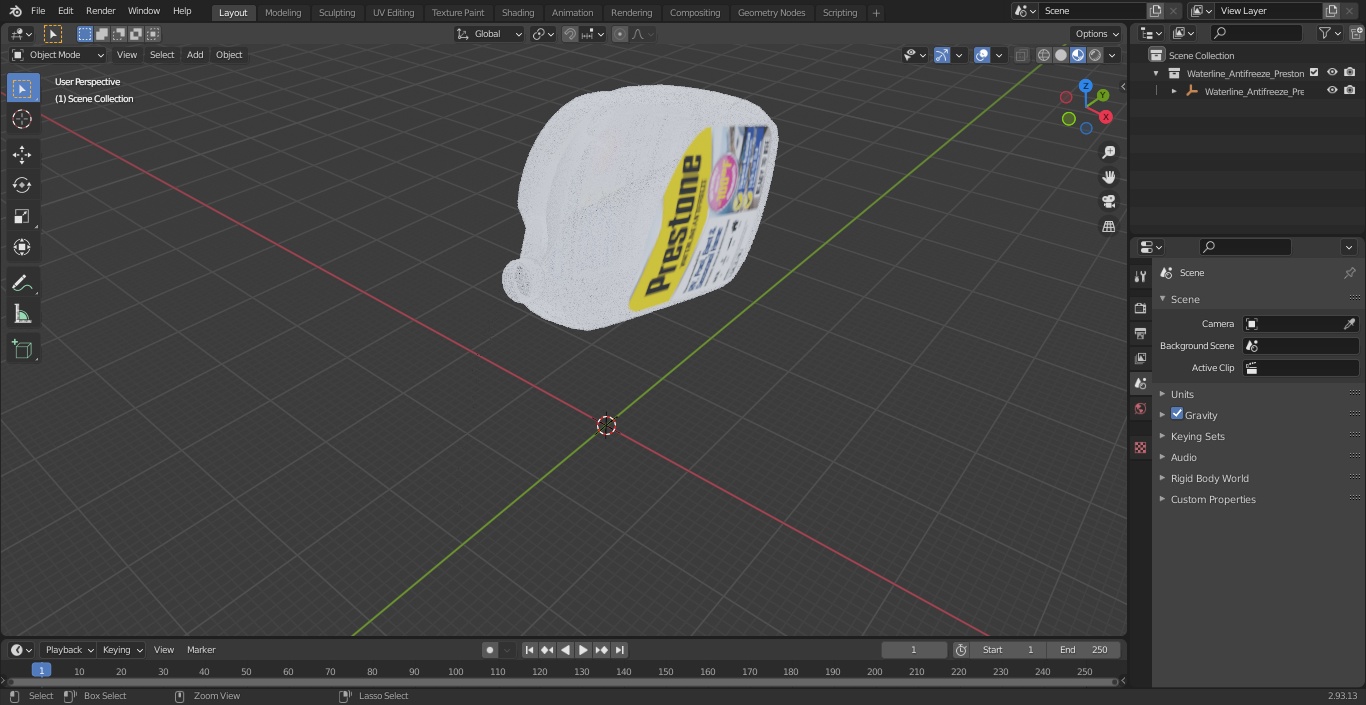Open the Tool properties tab

tap(1140, 276)
